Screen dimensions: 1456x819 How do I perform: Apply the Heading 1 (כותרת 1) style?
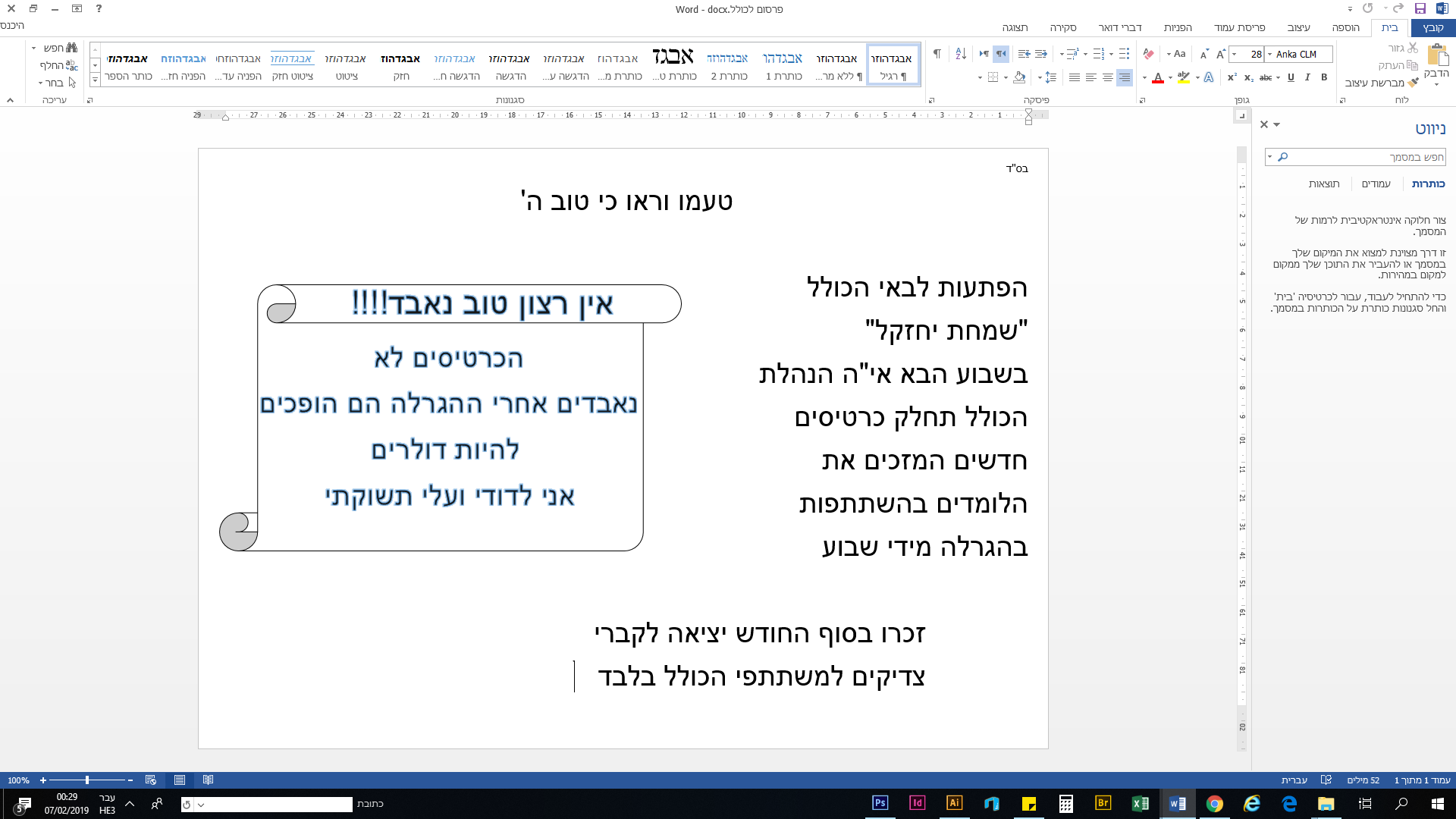point(783,66)
